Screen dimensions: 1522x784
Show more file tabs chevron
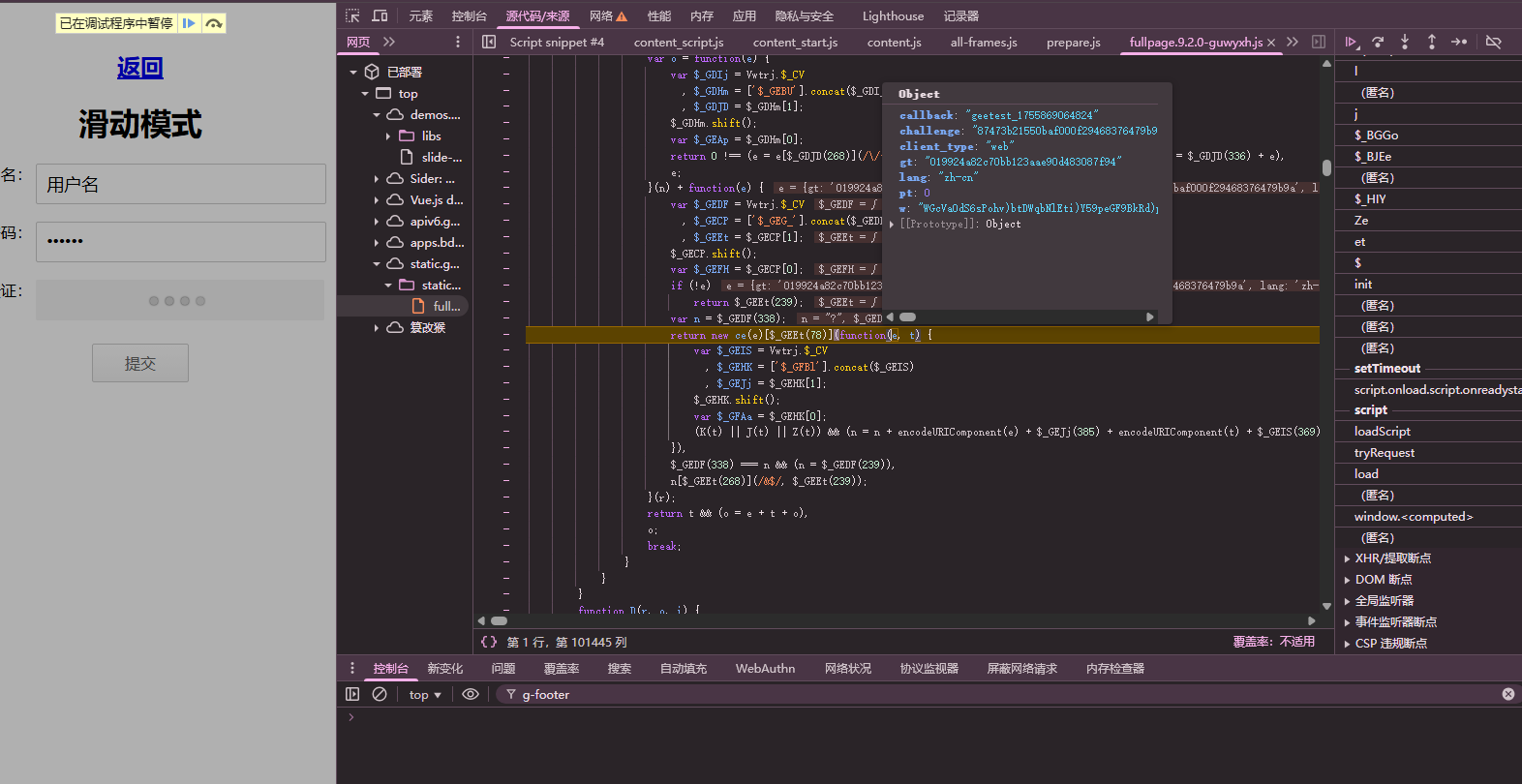(1293, 42)
